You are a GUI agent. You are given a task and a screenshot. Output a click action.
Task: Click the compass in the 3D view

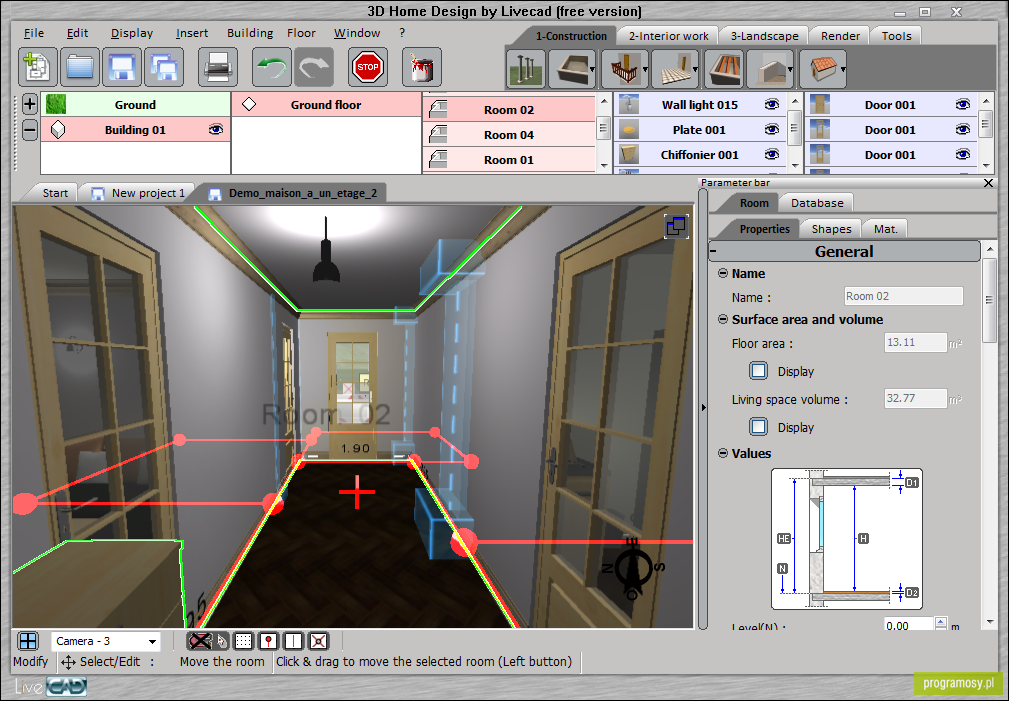(632, 569)
